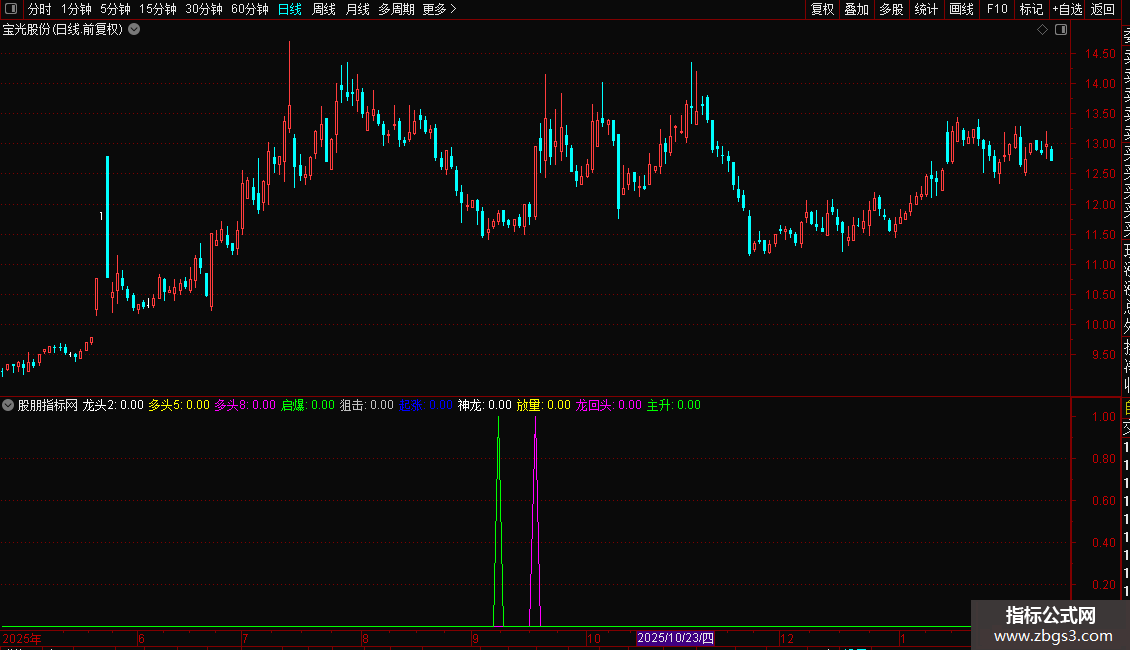Open indicator menu beside 股朋指标网
This screenshot has height=650, width=1130.
[8, 405]
